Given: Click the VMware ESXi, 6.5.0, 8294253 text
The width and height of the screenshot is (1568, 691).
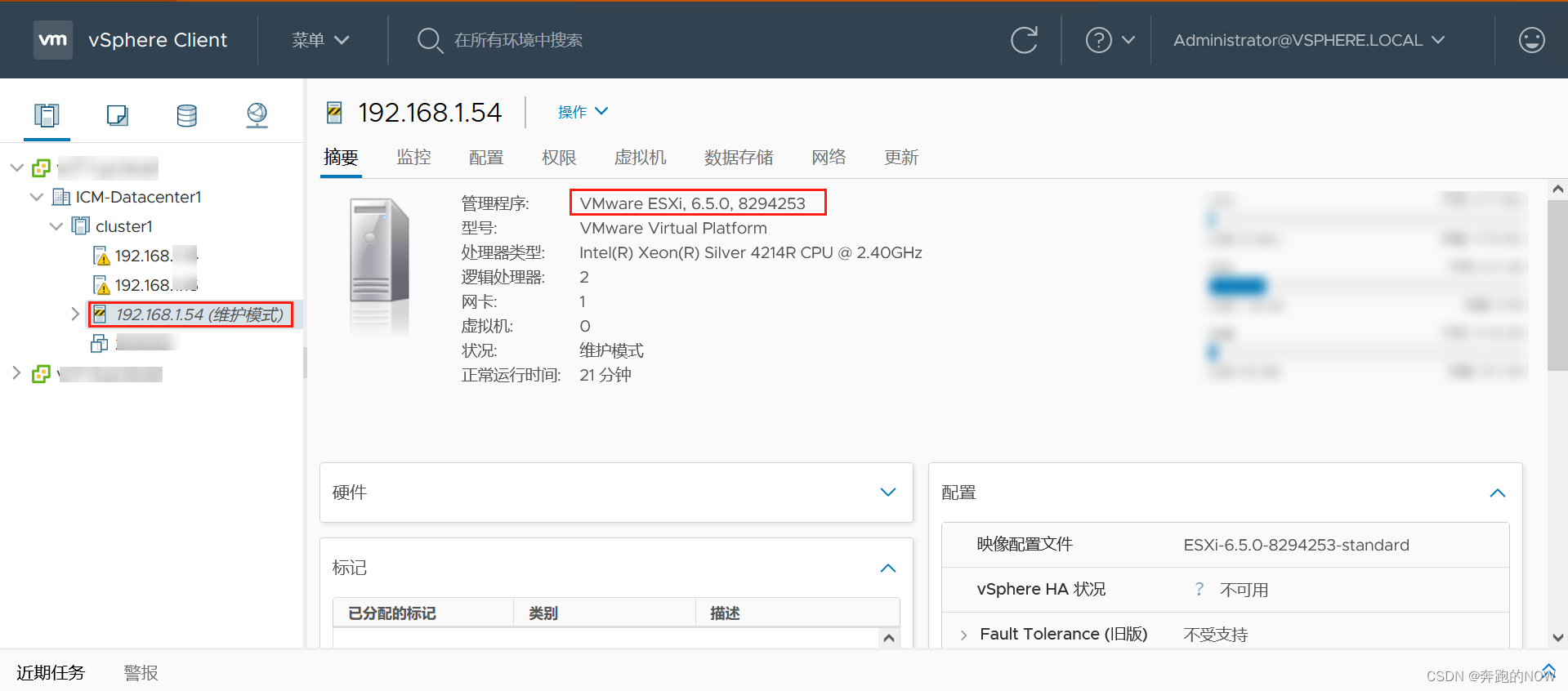Looking at the screenshot, I should click(692, 203).
